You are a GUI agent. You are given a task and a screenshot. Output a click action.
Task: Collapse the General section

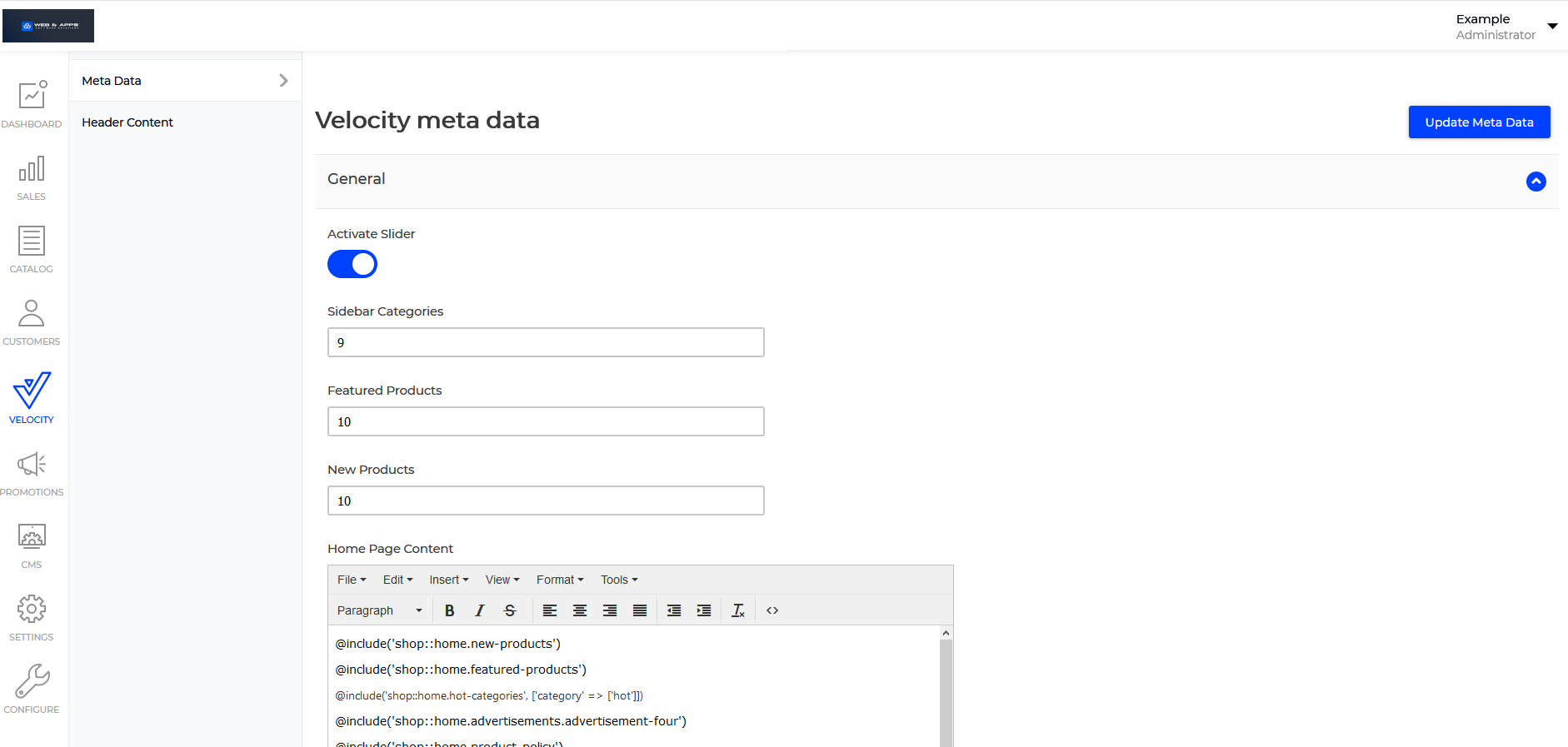coord(1536,182)
